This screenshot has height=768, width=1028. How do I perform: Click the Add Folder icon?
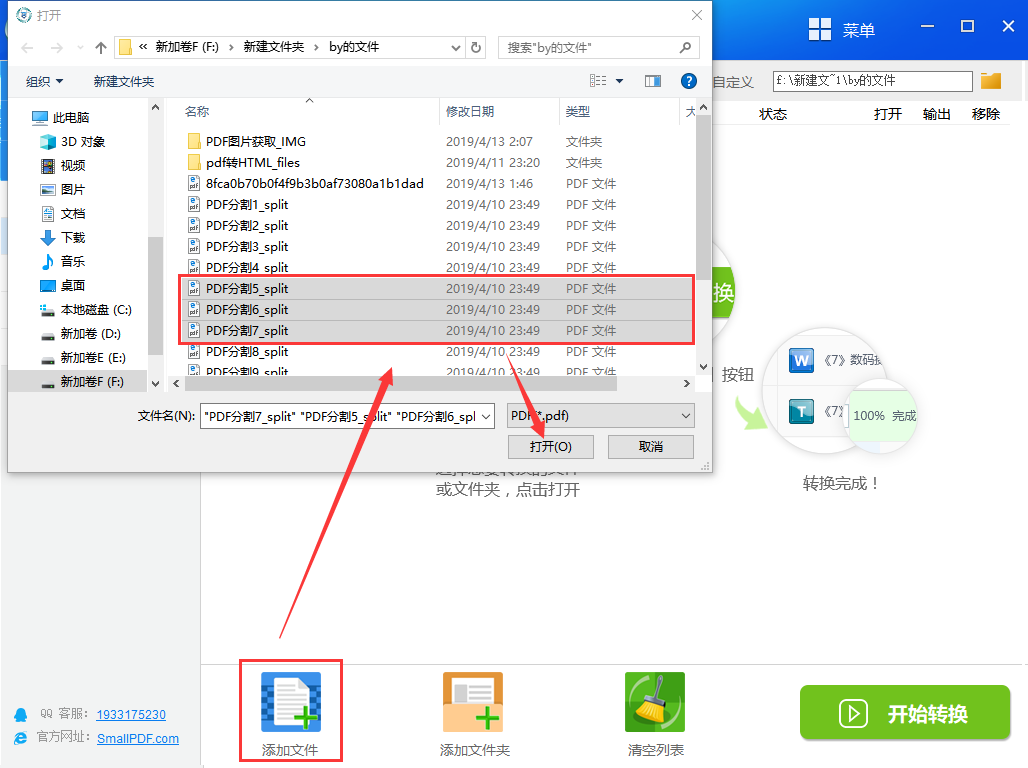coord(473,702)
